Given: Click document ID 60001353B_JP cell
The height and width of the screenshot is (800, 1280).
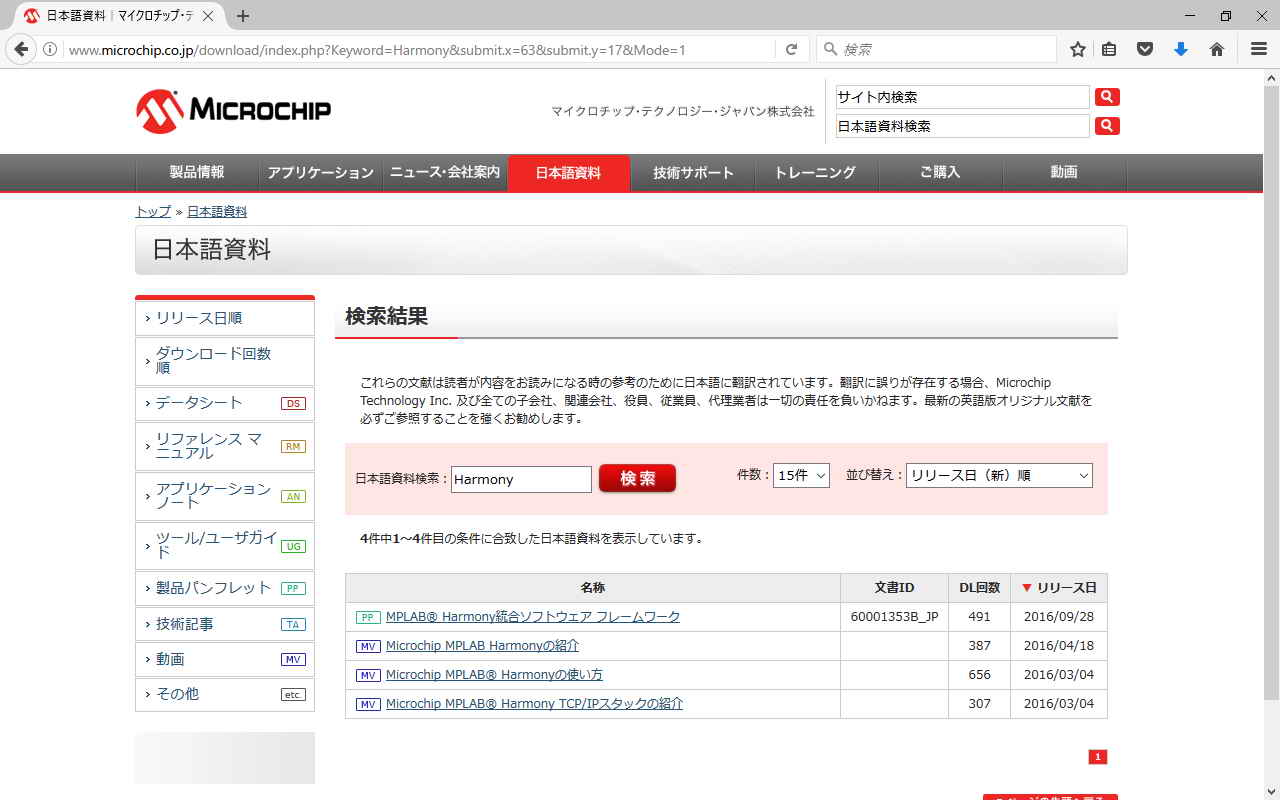Looking at the screenshot, I should [894, 617].
